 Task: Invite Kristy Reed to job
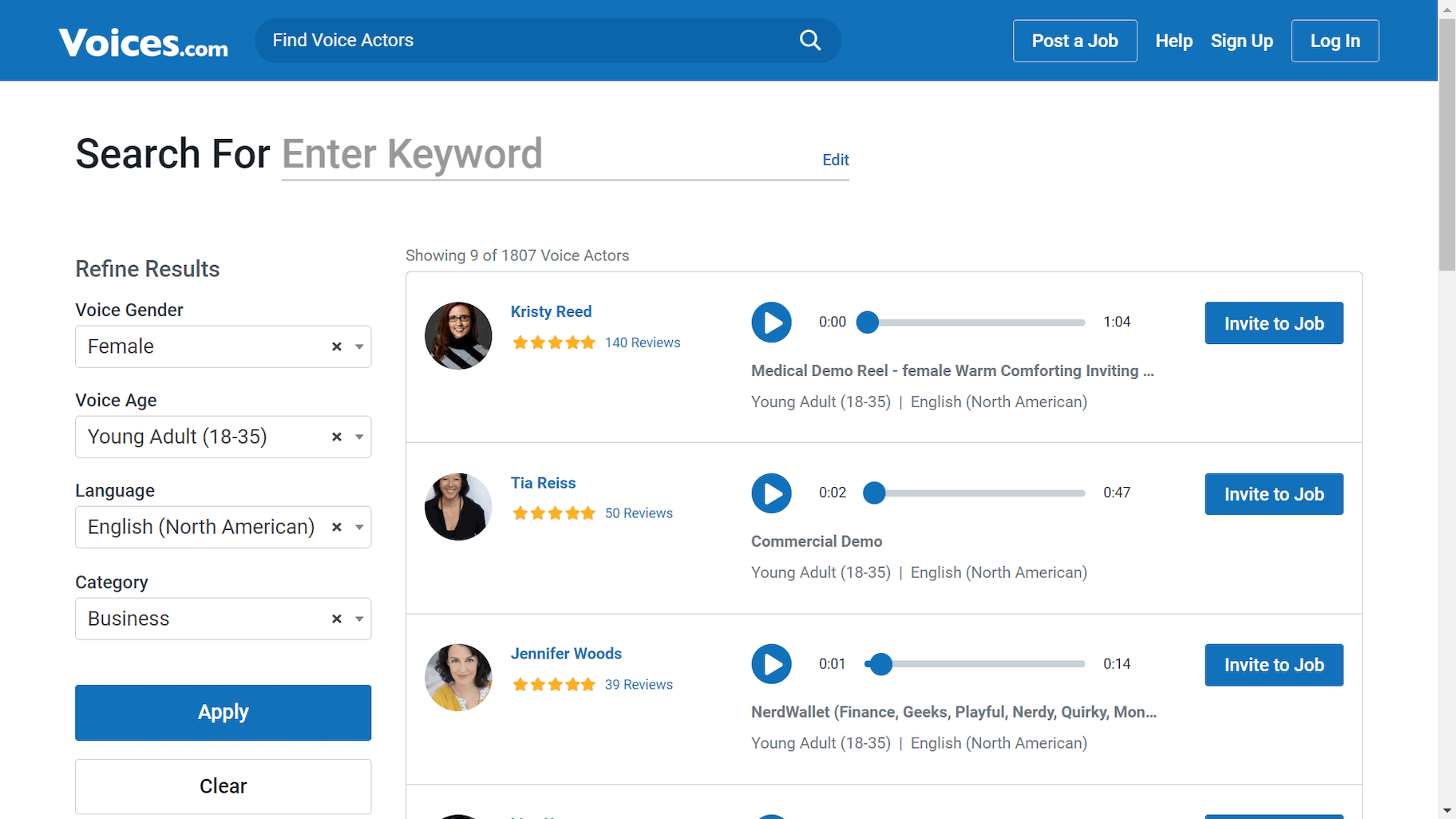click(1273, 323)
